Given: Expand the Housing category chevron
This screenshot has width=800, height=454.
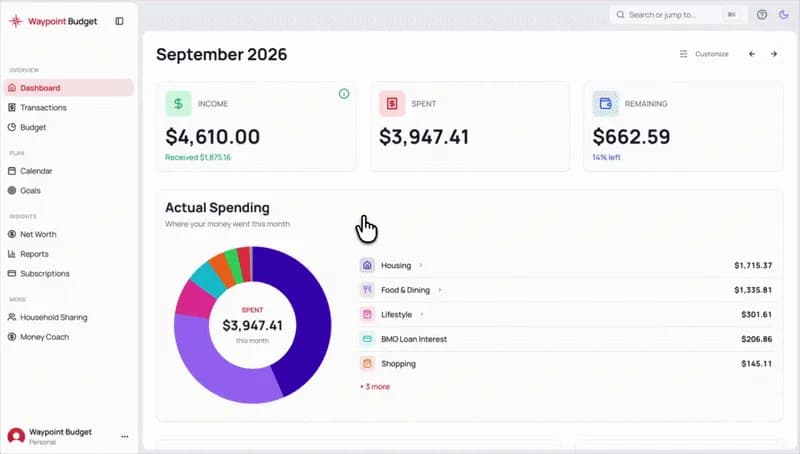Looking at the screenshot, I should point(421,265).
